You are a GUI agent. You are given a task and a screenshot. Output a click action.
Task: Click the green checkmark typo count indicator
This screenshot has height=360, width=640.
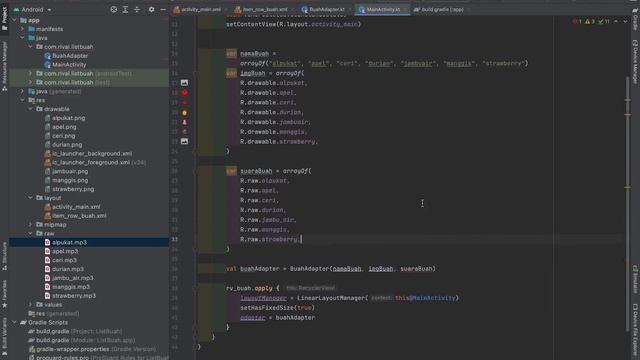click(604, 21)
